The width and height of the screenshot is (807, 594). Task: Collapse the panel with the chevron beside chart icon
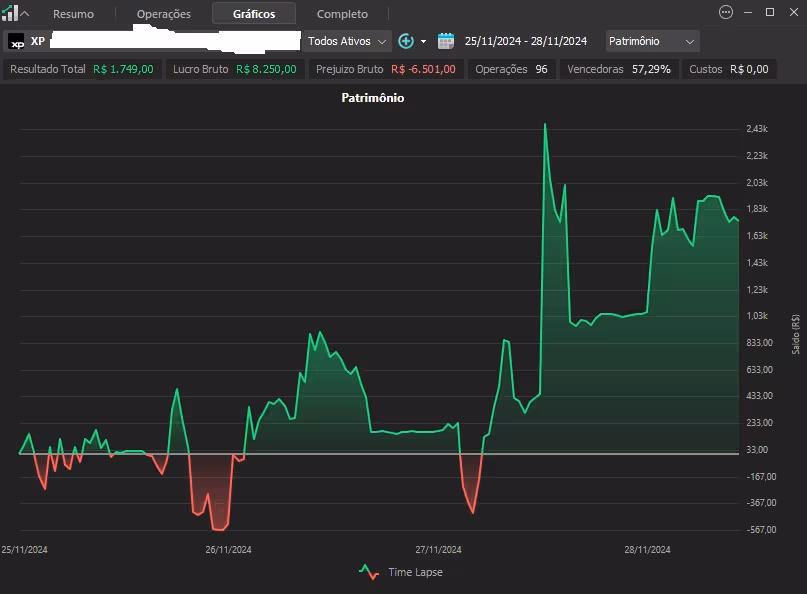[x=25, y=14]
